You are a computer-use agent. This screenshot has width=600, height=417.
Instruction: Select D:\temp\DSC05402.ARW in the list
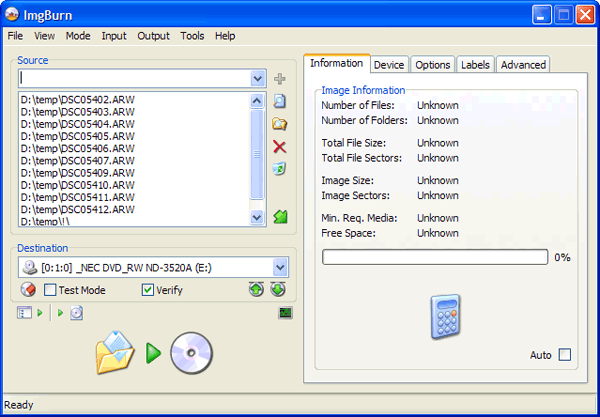[78, 100]
